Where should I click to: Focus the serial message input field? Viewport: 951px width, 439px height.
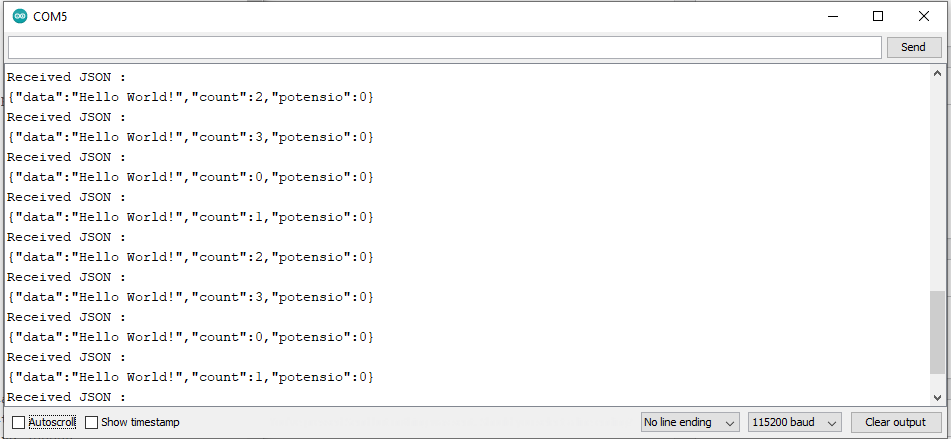(445, 47)
